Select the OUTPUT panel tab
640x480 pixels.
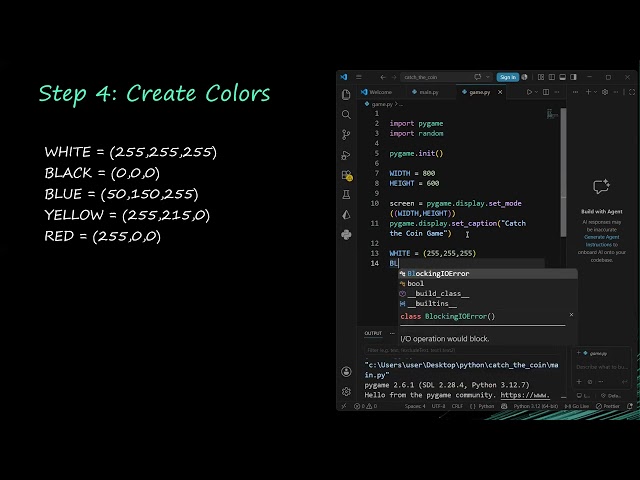[x=373, y=333]
